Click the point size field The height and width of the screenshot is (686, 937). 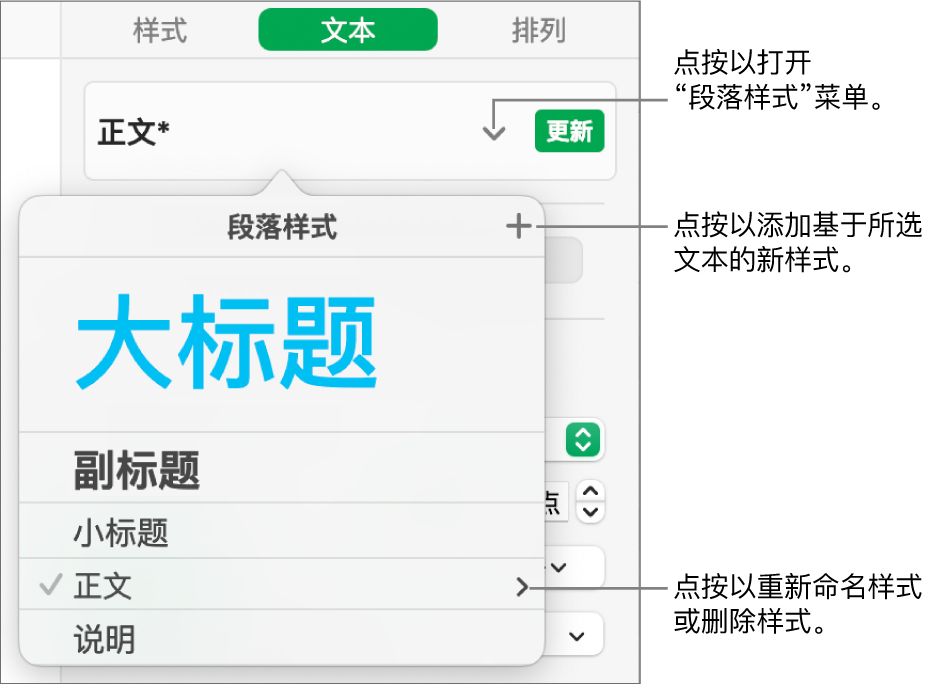click(556, 502)
